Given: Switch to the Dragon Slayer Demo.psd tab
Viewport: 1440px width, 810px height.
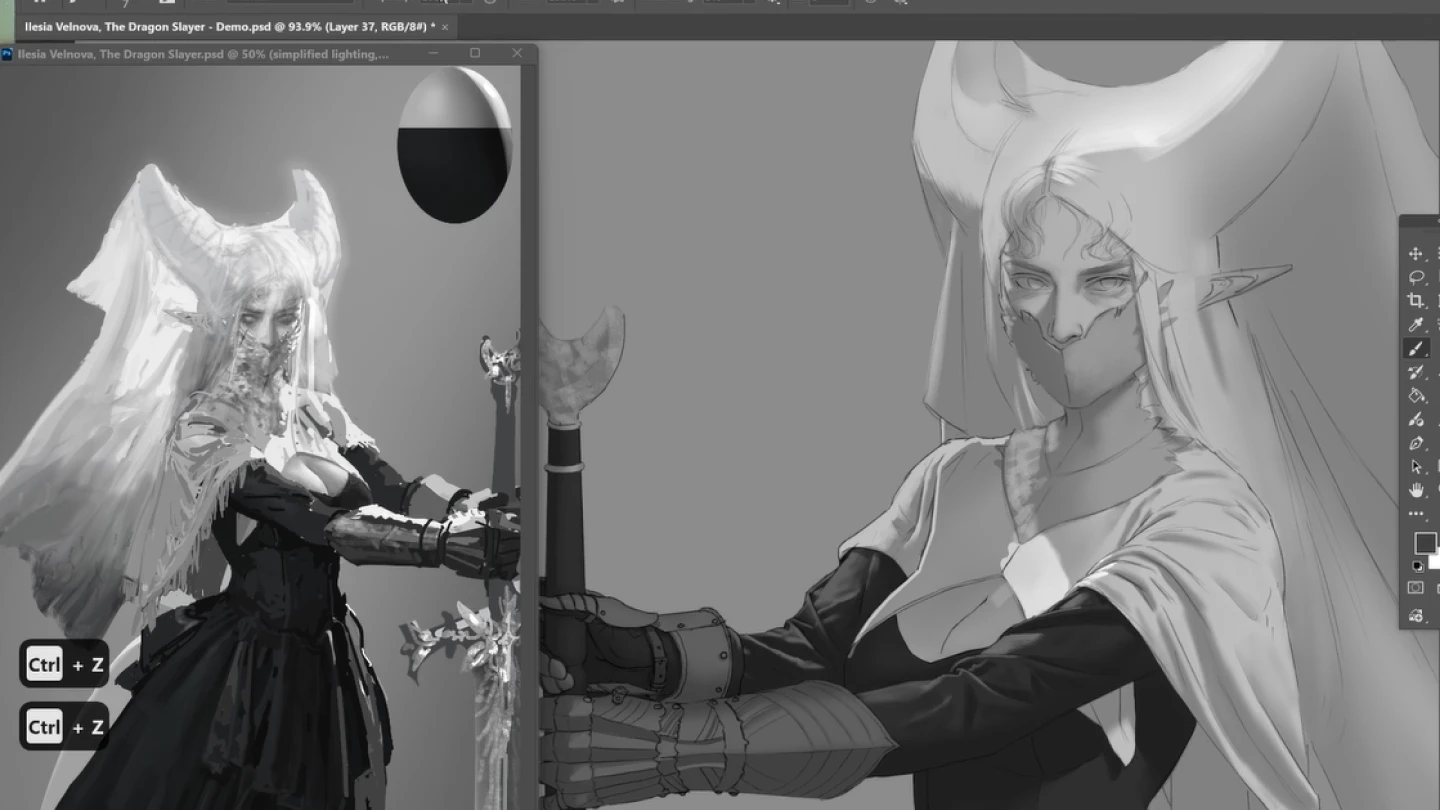Looking at the screenshot, I should [x=220, y=27].
